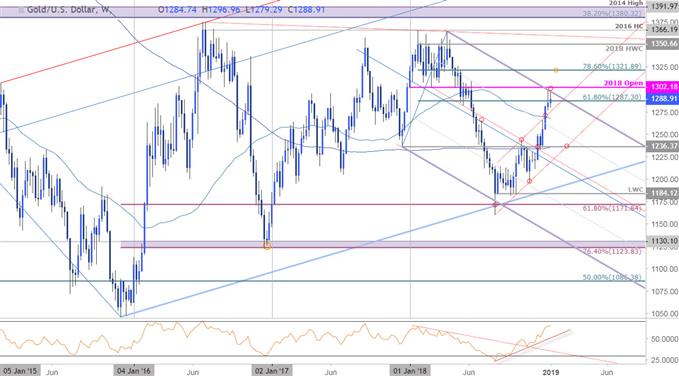Click the 1288.91 current price label
This screenshot has height=376, width=679.
pyautogui.click(x=662, y=99)
